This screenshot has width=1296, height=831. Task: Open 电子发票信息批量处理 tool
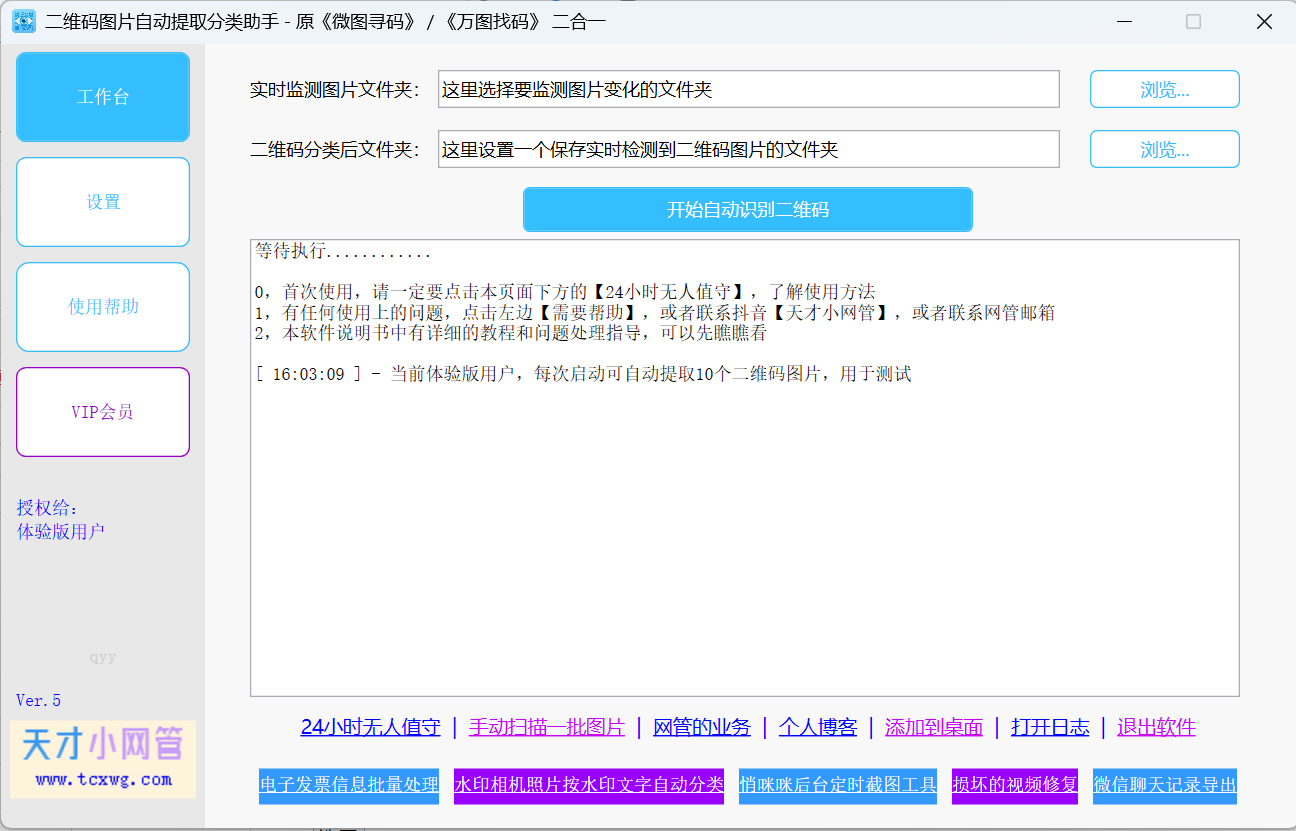[348, 786]
